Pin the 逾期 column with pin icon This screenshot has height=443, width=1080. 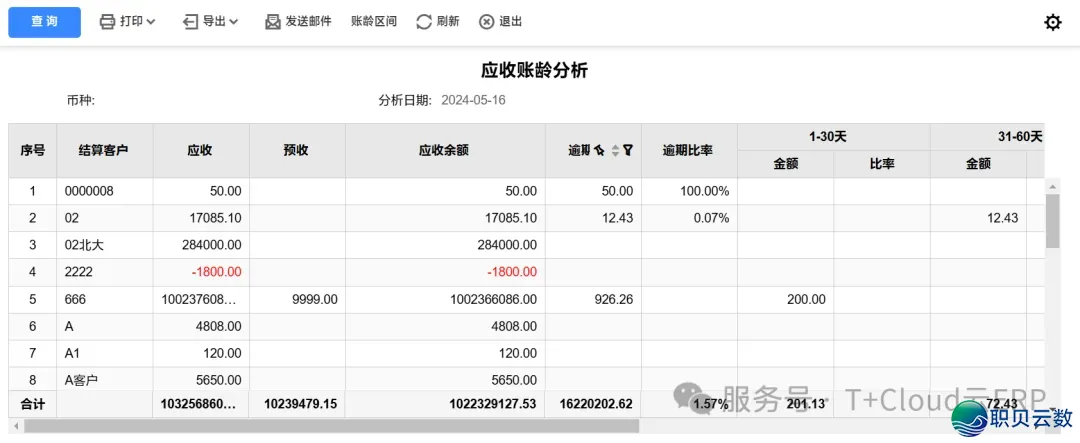point(599,150)
